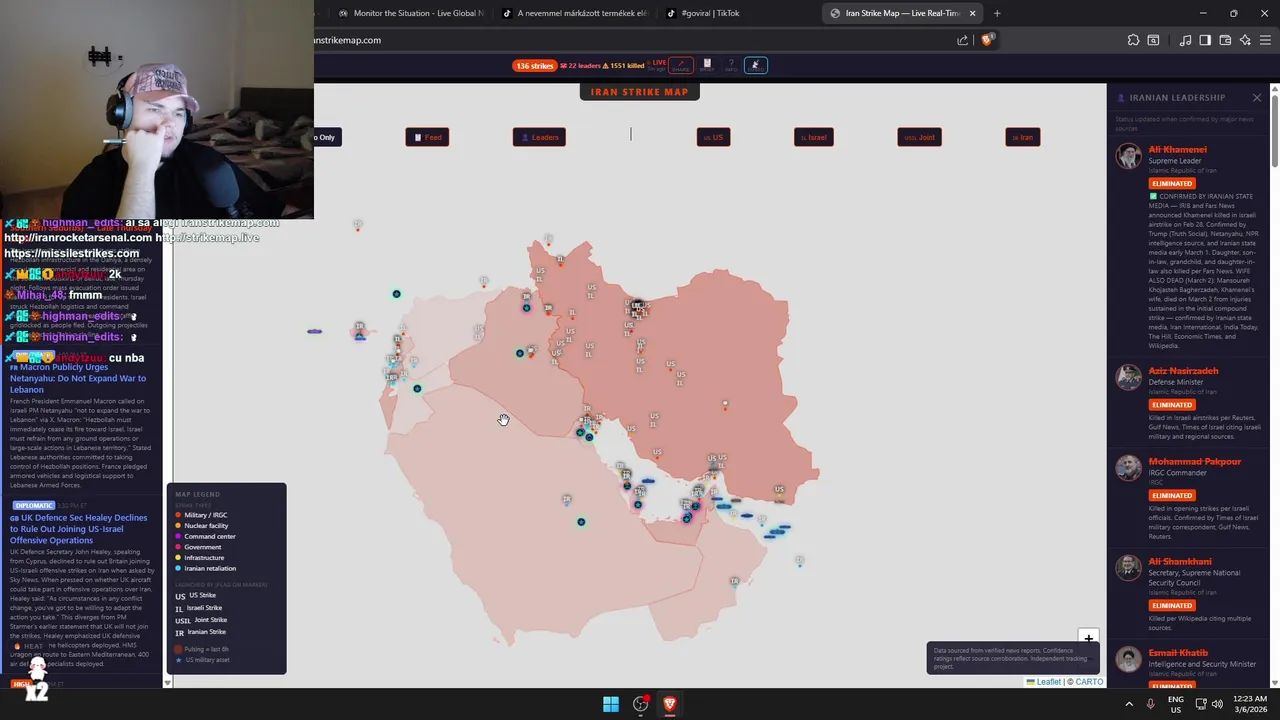The width and height of the screenshot is (1280, 720).
Task: Click the Ali Khamenei leader name
Action: click(1177, 149)
